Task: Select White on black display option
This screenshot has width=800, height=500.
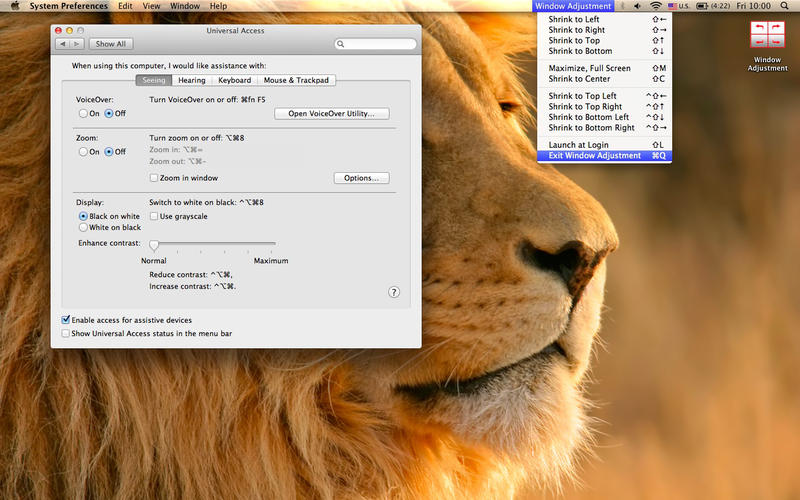Action: tap(83, 228)
